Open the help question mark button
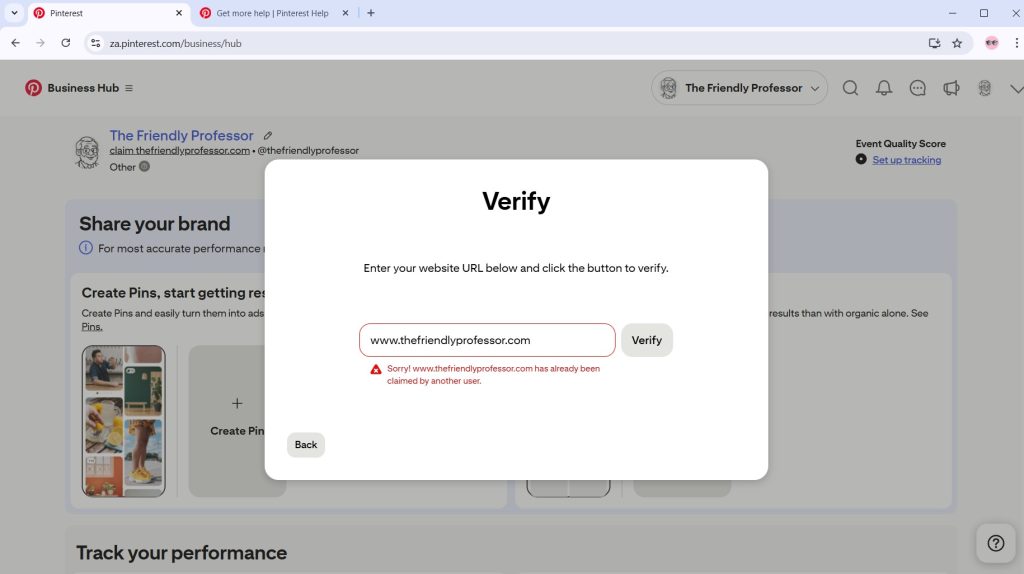The image size is (1024, 574). coord(995,543)
